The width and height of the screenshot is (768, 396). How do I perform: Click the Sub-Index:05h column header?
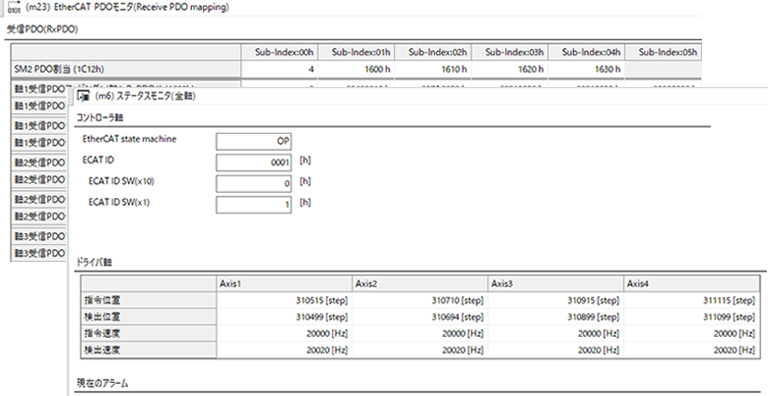tap(663, 52)
